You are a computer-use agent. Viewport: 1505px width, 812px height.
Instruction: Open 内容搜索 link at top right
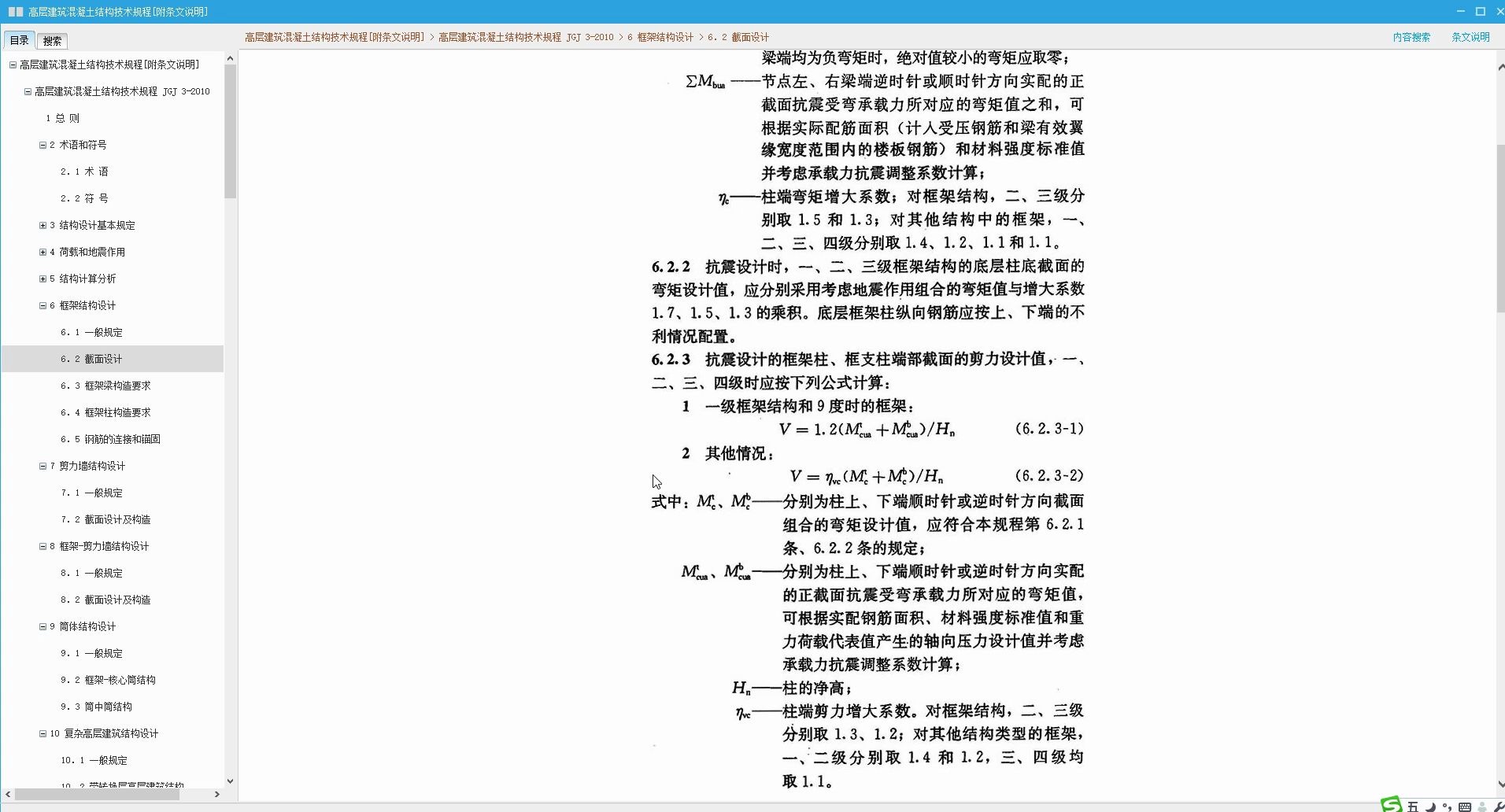[1411, 37]
